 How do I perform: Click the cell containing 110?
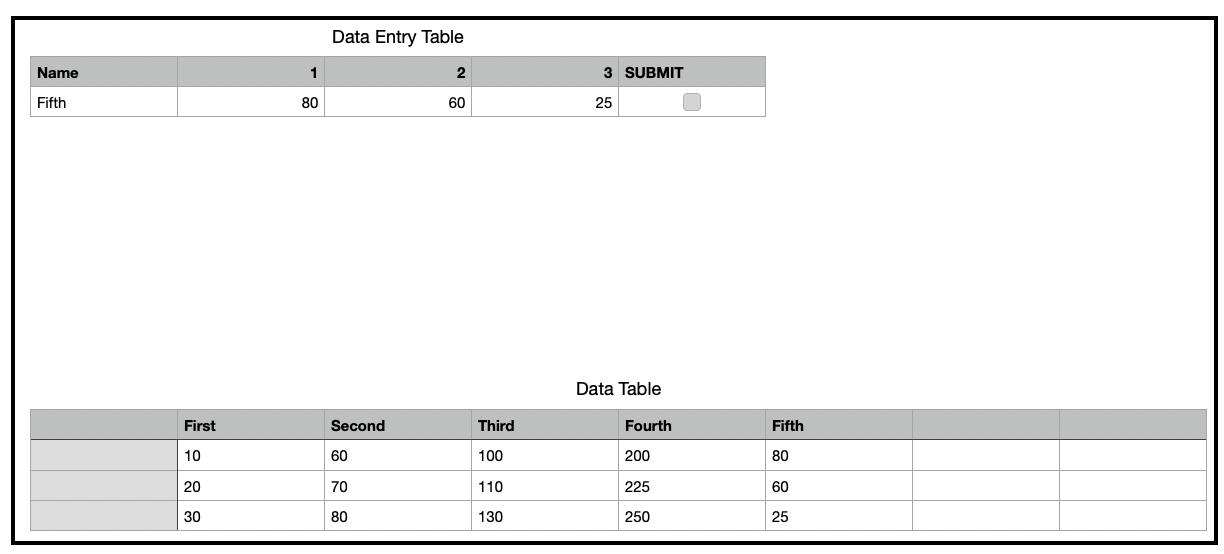[545, 487]
